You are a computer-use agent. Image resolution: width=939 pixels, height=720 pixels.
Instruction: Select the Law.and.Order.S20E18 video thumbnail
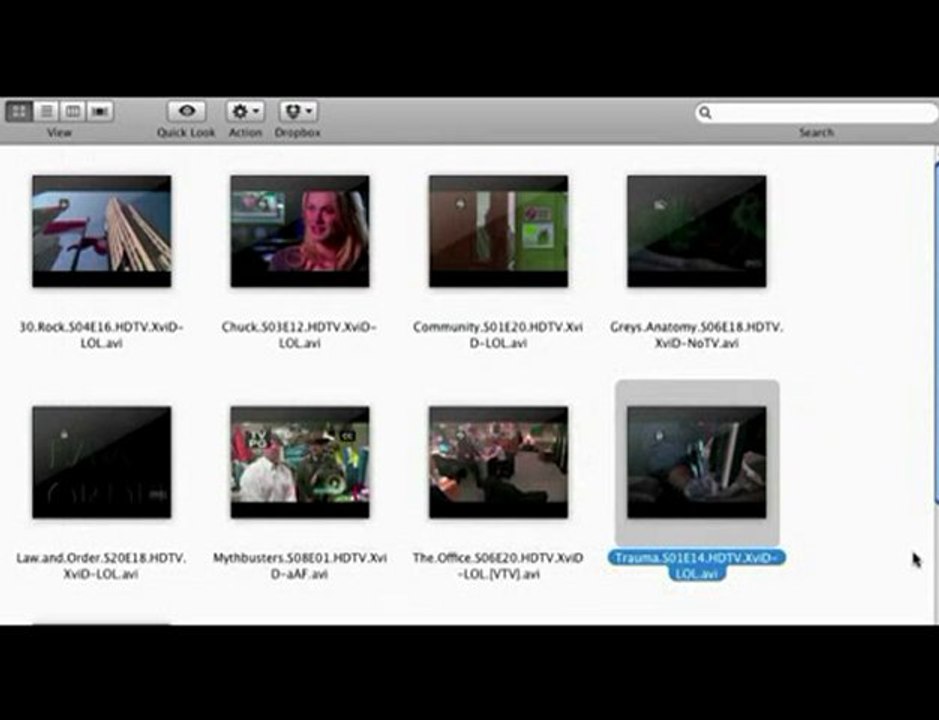tap(102, 462)
